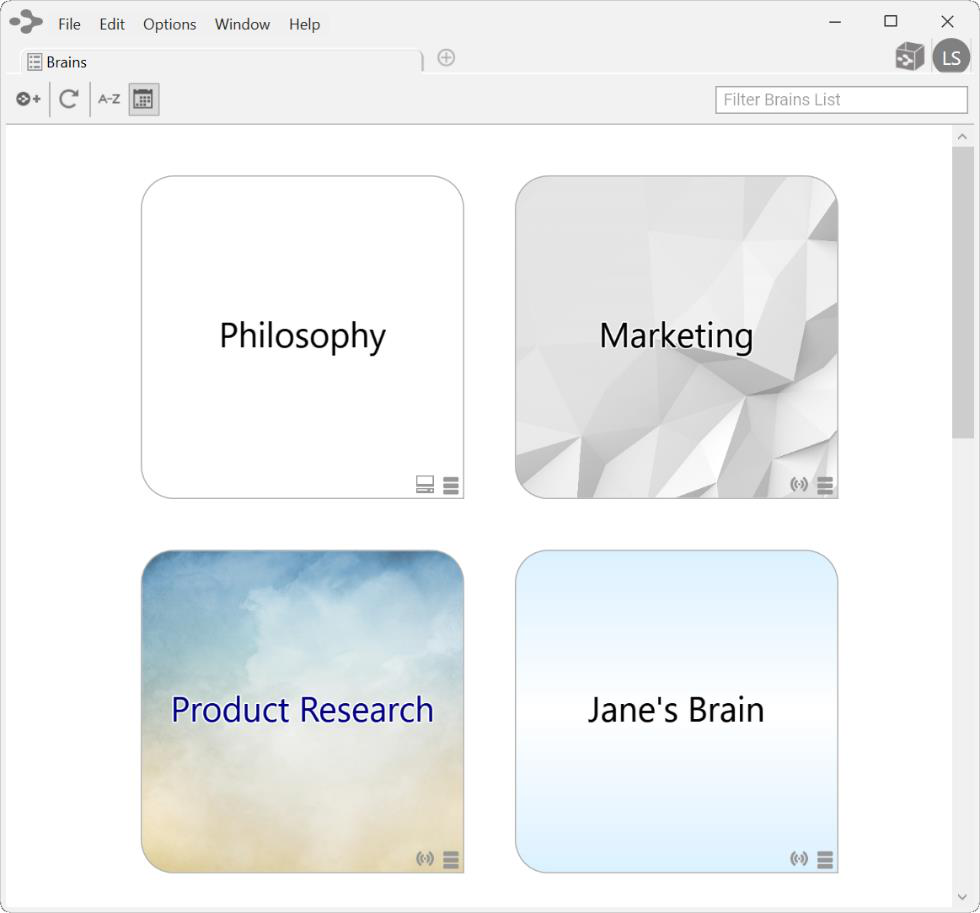Viewport: 980px width, 913px height.
Task: Open the Product Research brain
Action: click(302, 710)
